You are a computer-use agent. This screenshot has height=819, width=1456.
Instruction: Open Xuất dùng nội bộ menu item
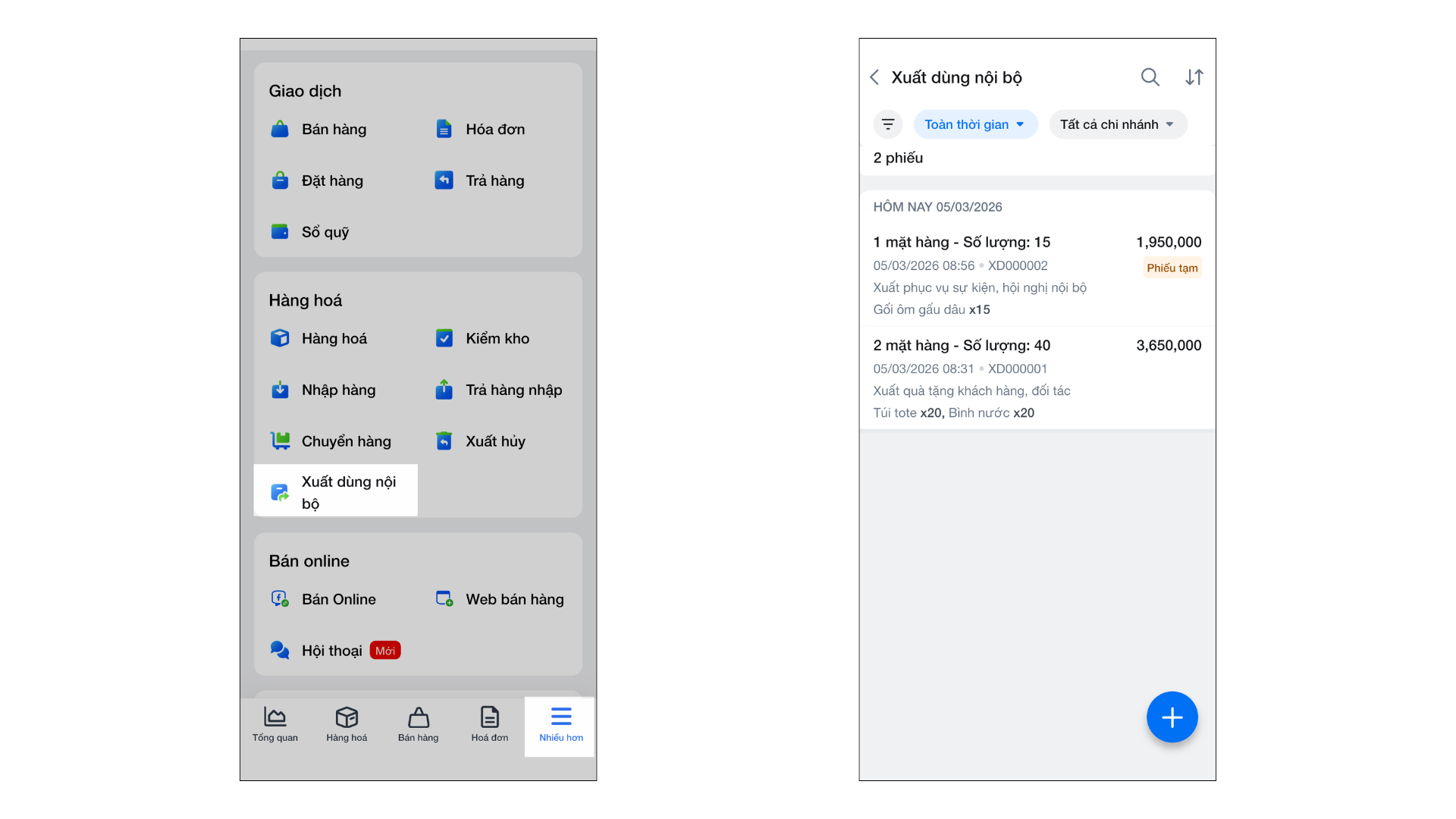[x=336, y=491]
